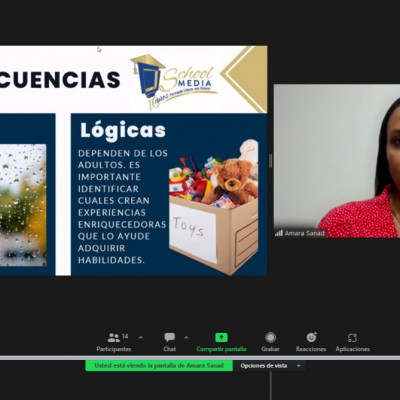Image resolution: width=400 pixels, height=400 pixels.
Task: Expand the Participantes options chevron
Action: [x=141, y=338]
